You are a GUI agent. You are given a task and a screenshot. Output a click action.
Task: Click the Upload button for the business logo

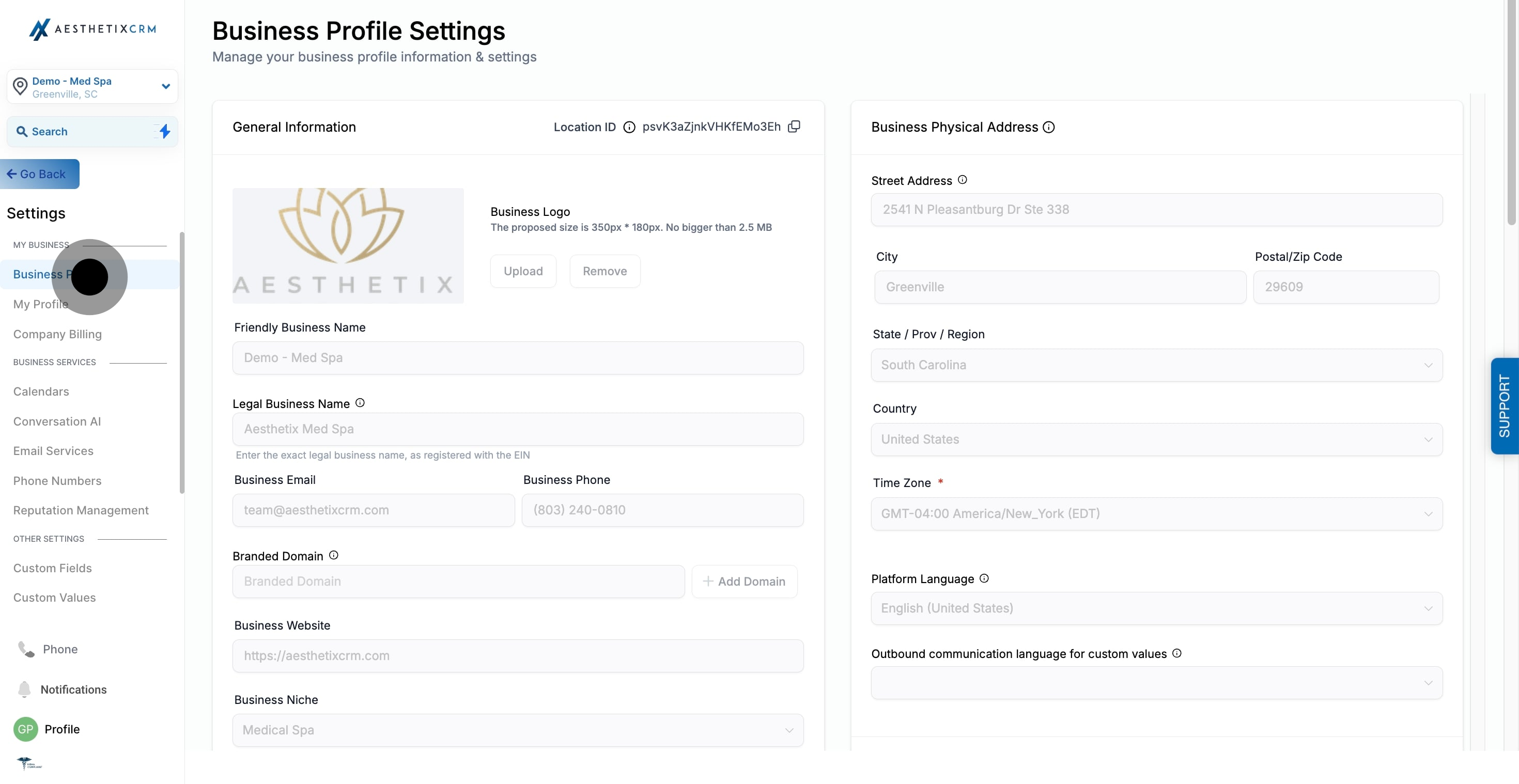523,271
